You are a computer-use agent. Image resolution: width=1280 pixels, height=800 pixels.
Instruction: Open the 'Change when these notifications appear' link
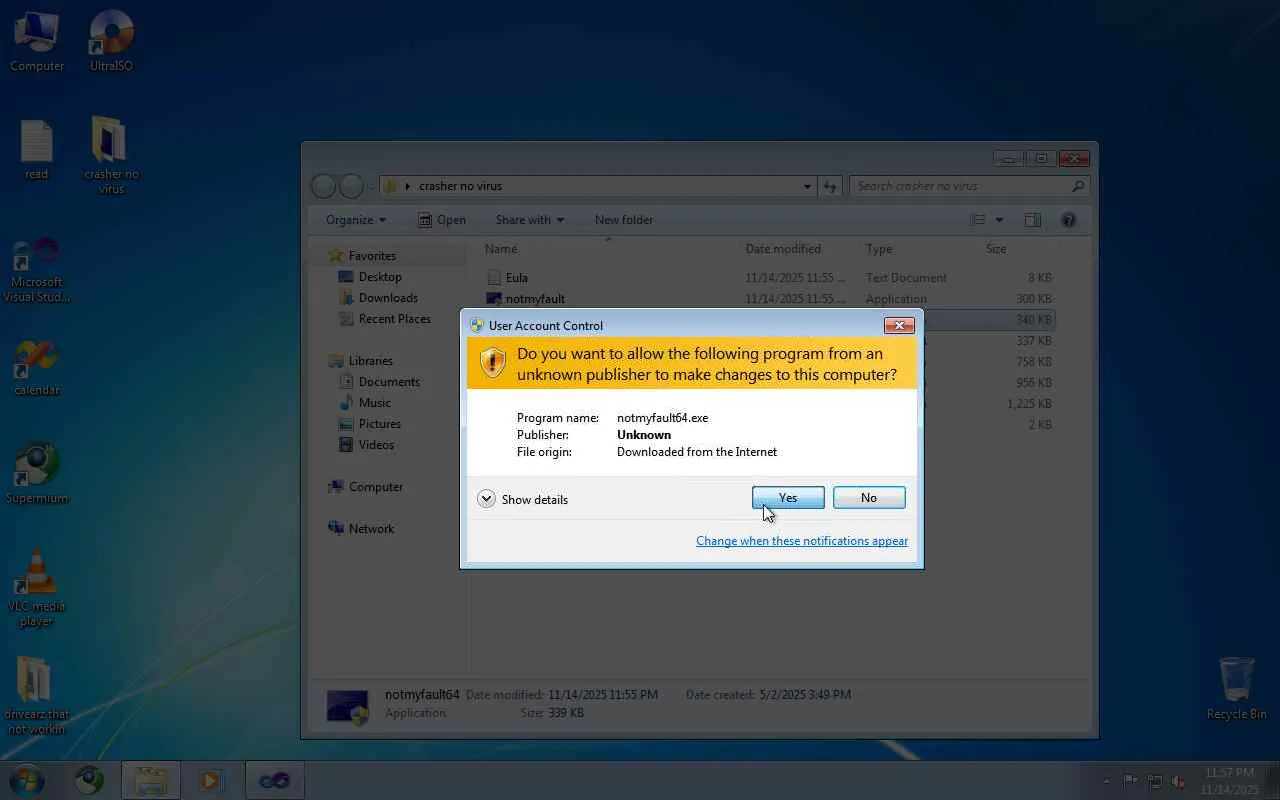coord(802,541)
